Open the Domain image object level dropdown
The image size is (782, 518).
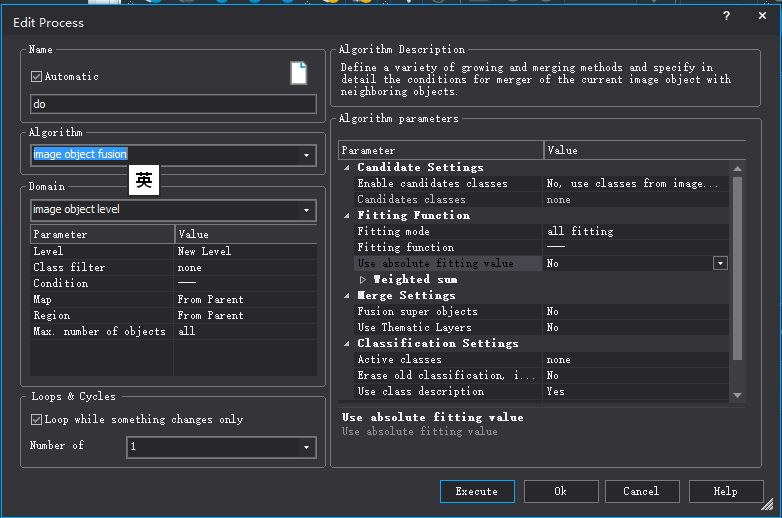click(306, 210)
